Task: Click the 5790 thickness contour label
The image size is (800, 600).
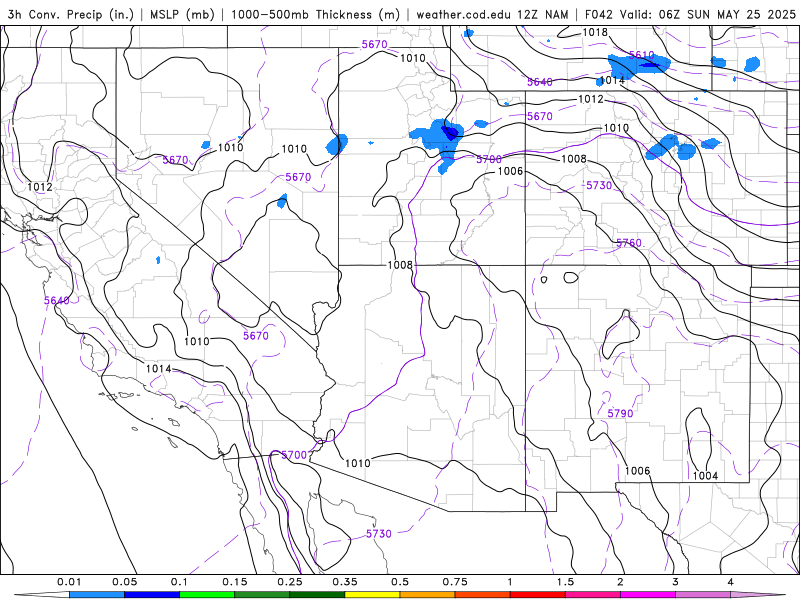Action: coord(620,413)
